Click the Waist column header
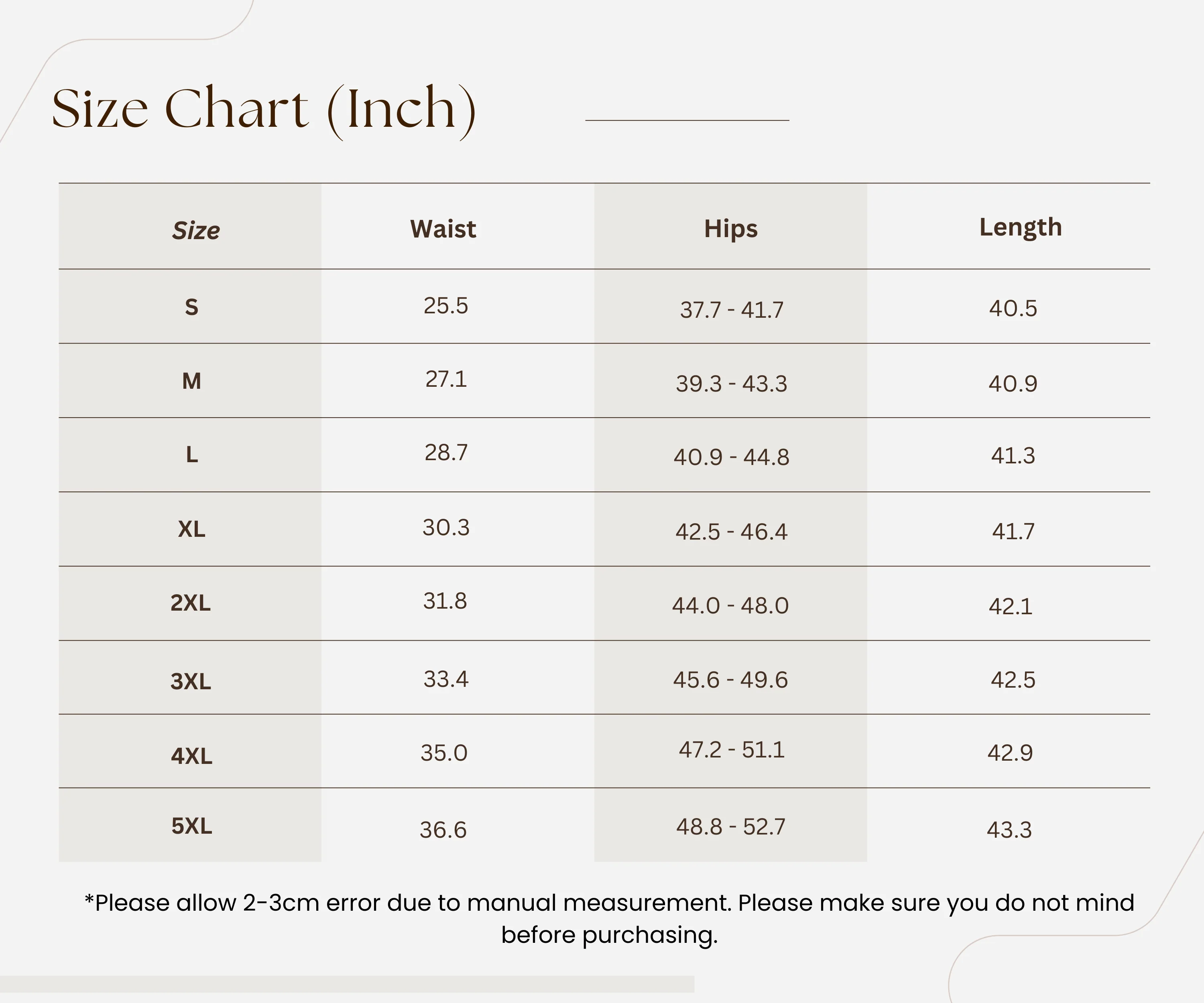1204x1003 pixels. pos(443,229)
